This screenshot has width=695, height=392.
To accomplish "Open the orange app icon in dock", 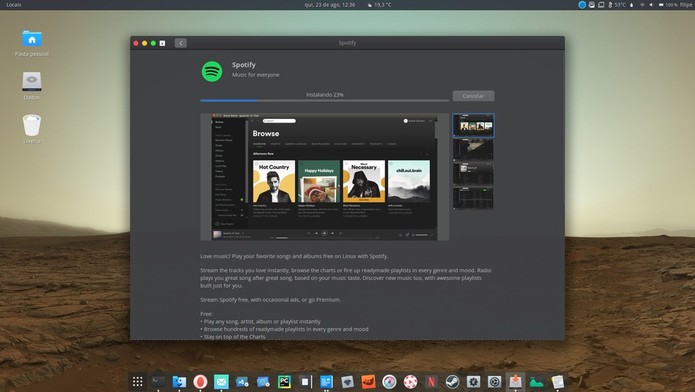I will pos(368,381).
